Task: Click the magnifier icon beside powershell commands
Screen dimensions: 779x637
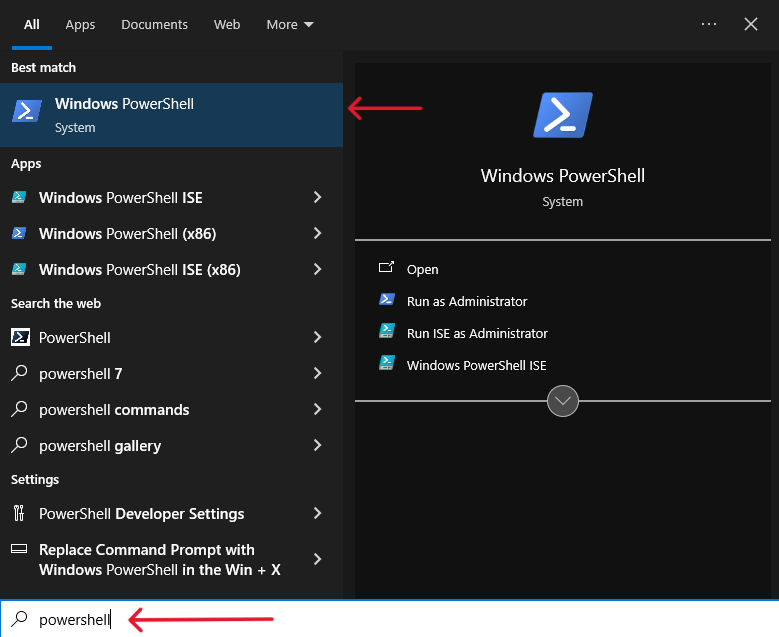Action: [x=19, y=409]
